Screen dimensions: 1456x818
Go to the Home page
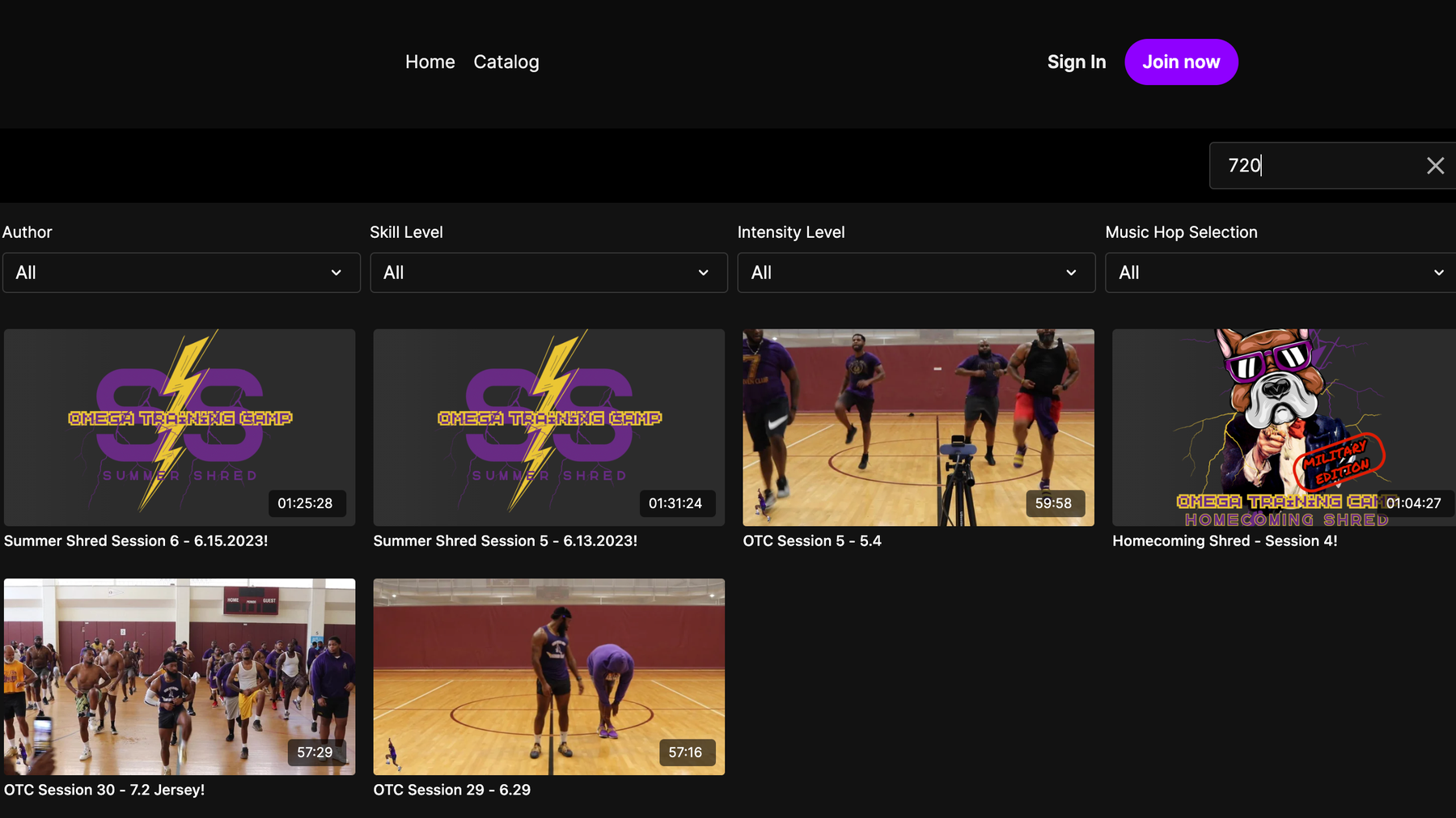pos(430,62)
